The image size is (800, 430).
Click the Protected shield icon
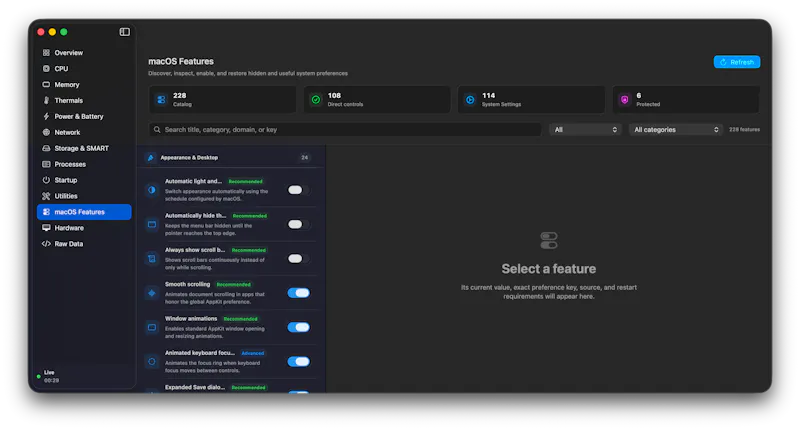pos(624,99)
